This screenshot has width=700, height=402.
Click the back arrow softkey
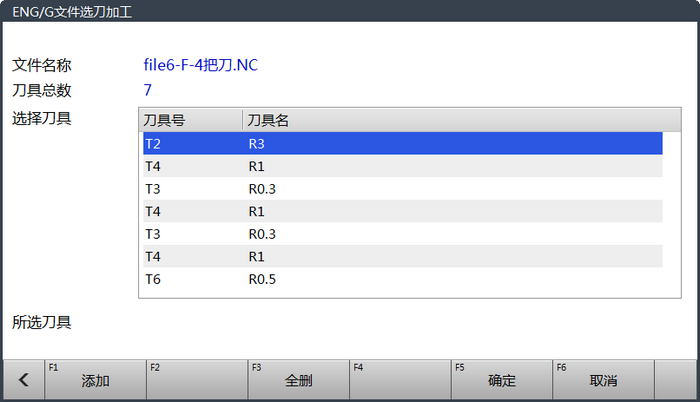[24, 380]
